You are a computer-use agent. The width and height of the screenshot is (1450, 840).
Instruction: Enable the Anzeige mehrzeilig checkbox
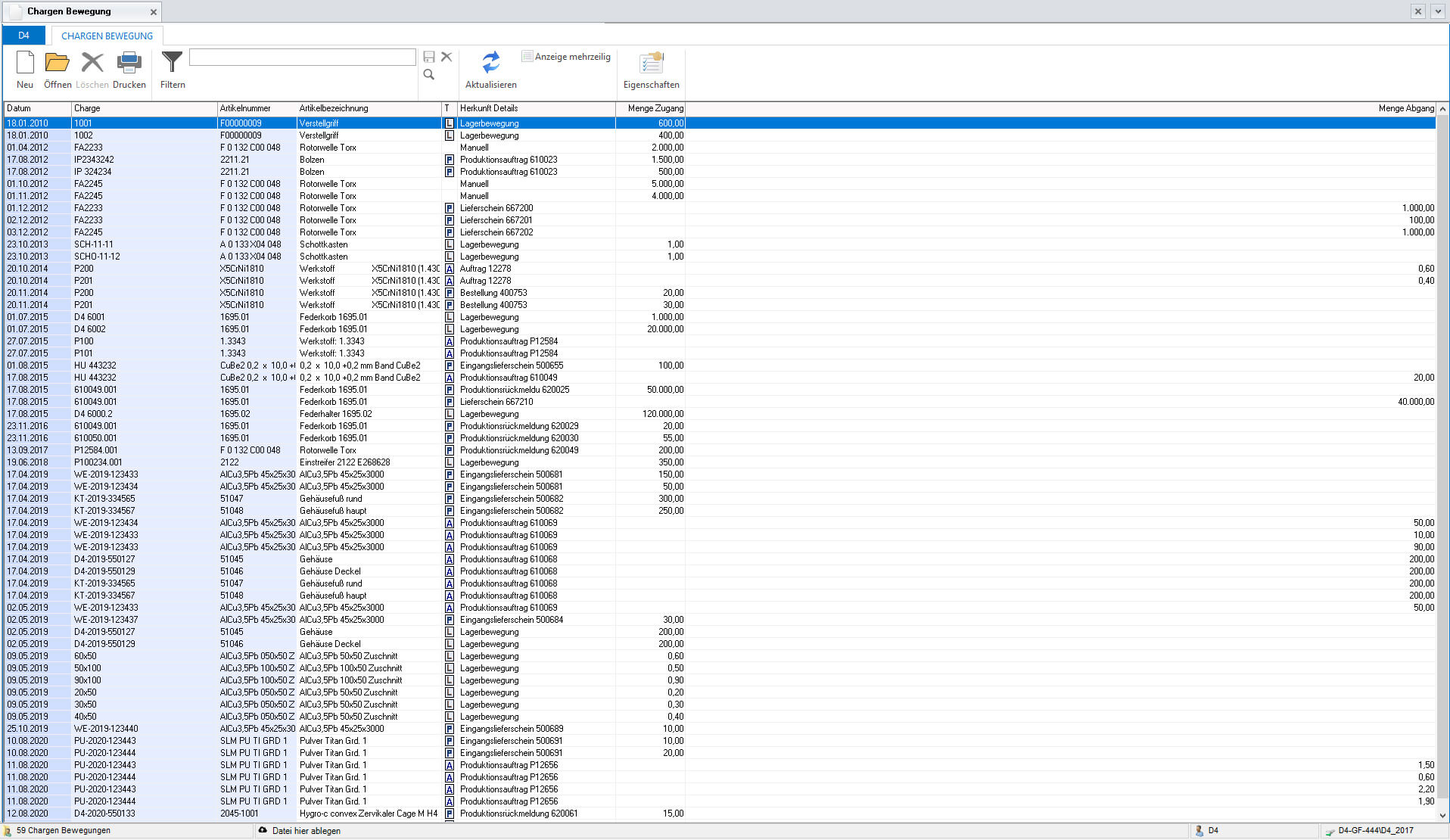tap(527, 57)
